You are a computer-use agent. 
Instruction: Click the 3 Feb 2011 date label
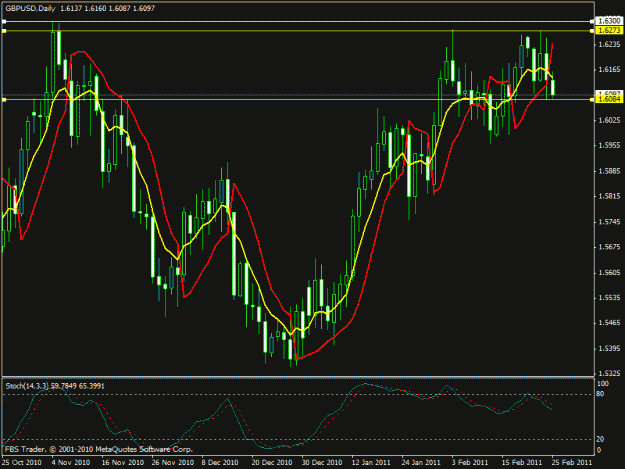click(x=470, y=462)
